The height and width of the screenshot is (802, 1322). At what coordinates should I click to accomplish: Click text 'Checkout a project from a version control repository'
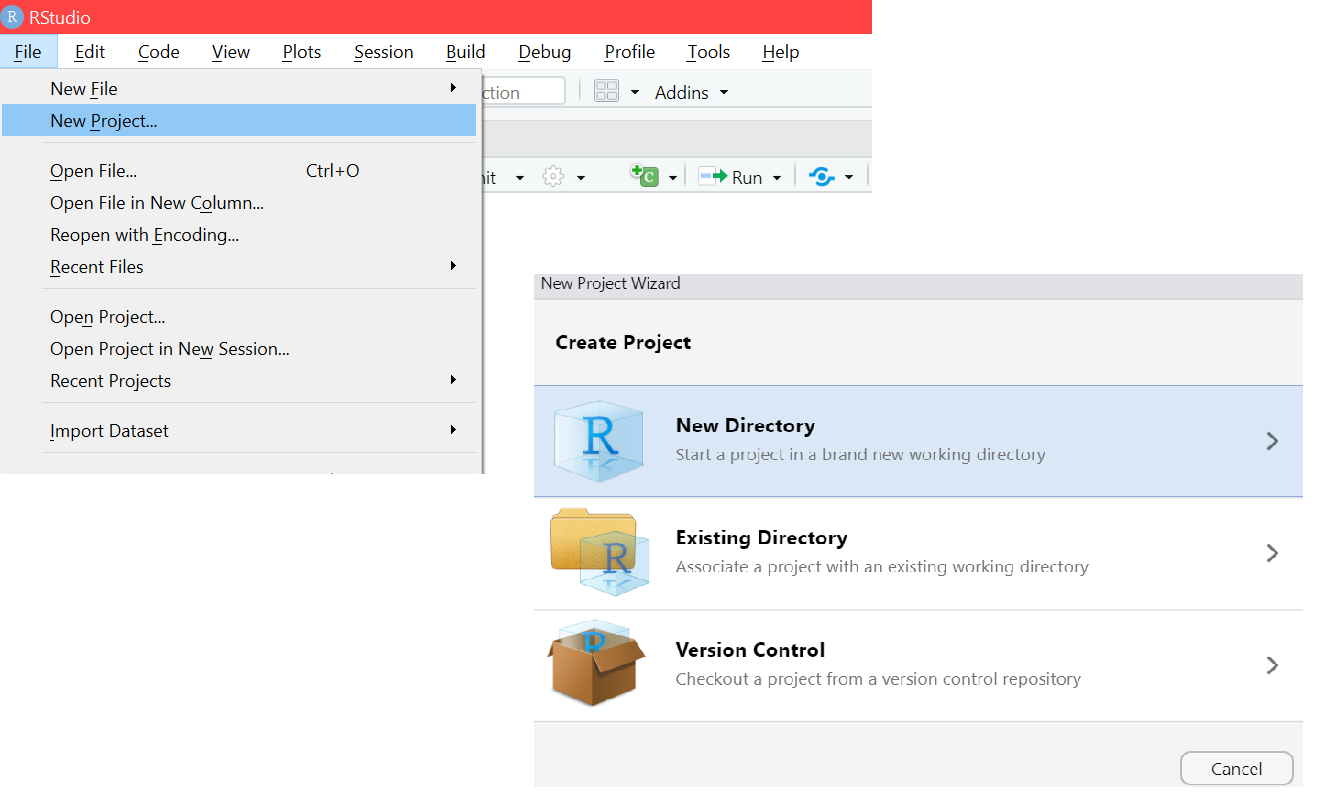click(x=878, y=679)
